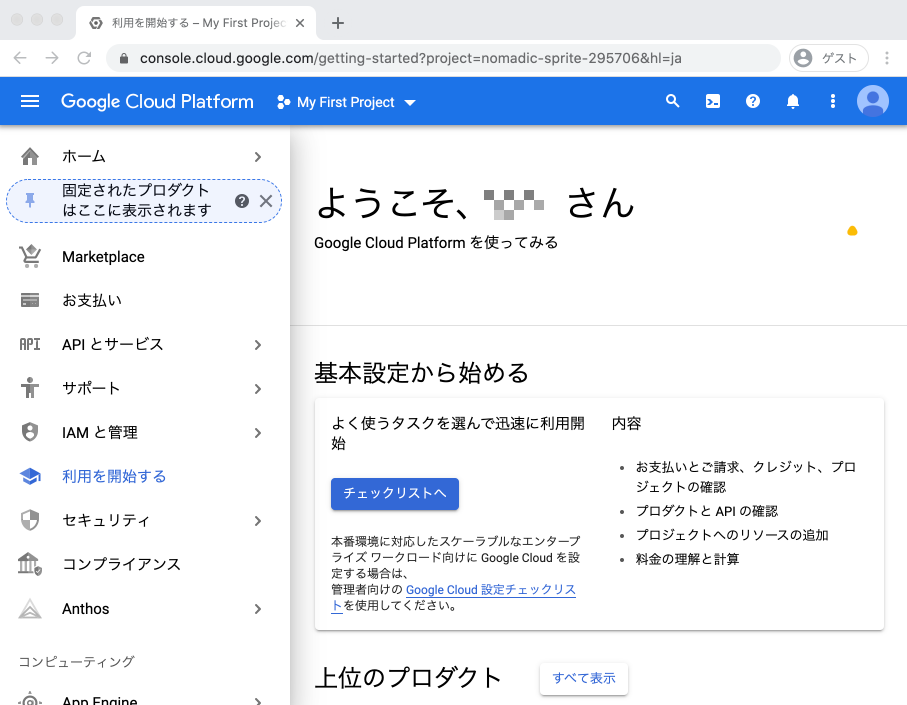Dismiss the pinned products hint

coord(266,201)
